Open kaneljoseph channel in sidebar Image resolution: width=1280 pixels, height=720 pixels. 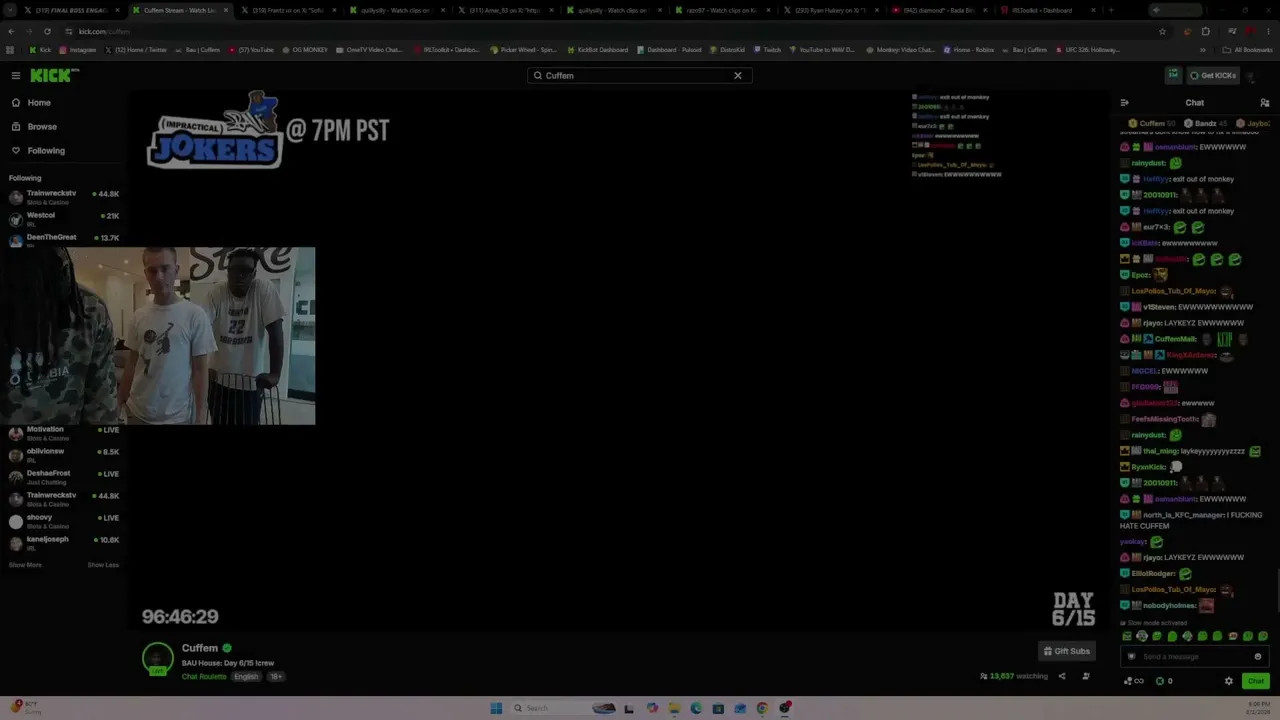64,543
